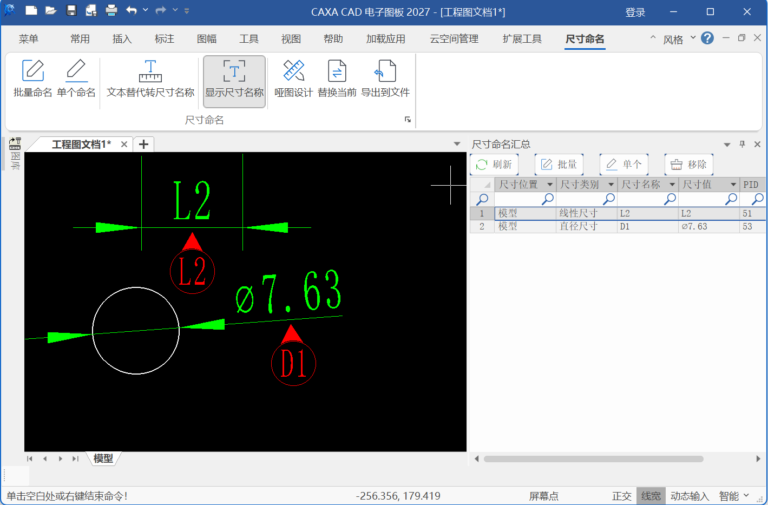Print the drawing with the printer icon
768x505 pixels.
112,10
